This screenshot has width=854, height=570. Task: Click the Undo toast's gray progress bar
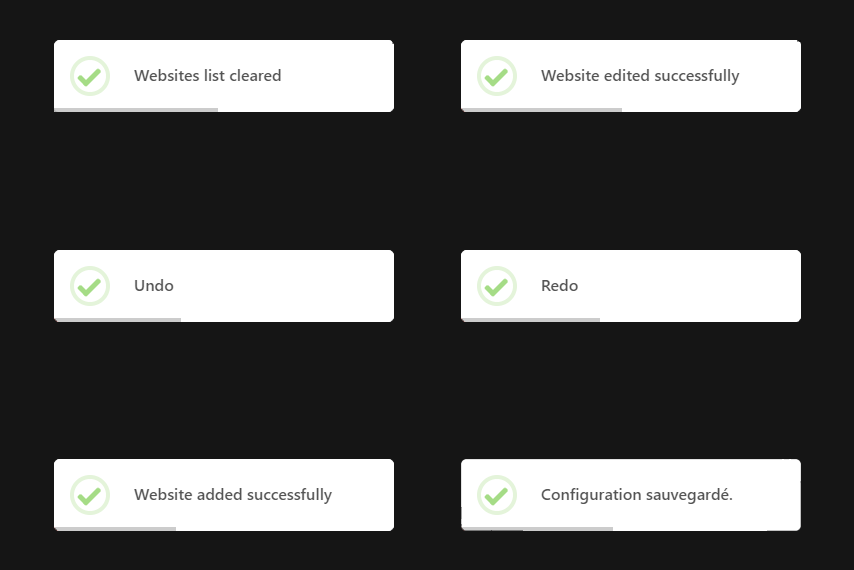pyautogui.click(x=118, y=319)
